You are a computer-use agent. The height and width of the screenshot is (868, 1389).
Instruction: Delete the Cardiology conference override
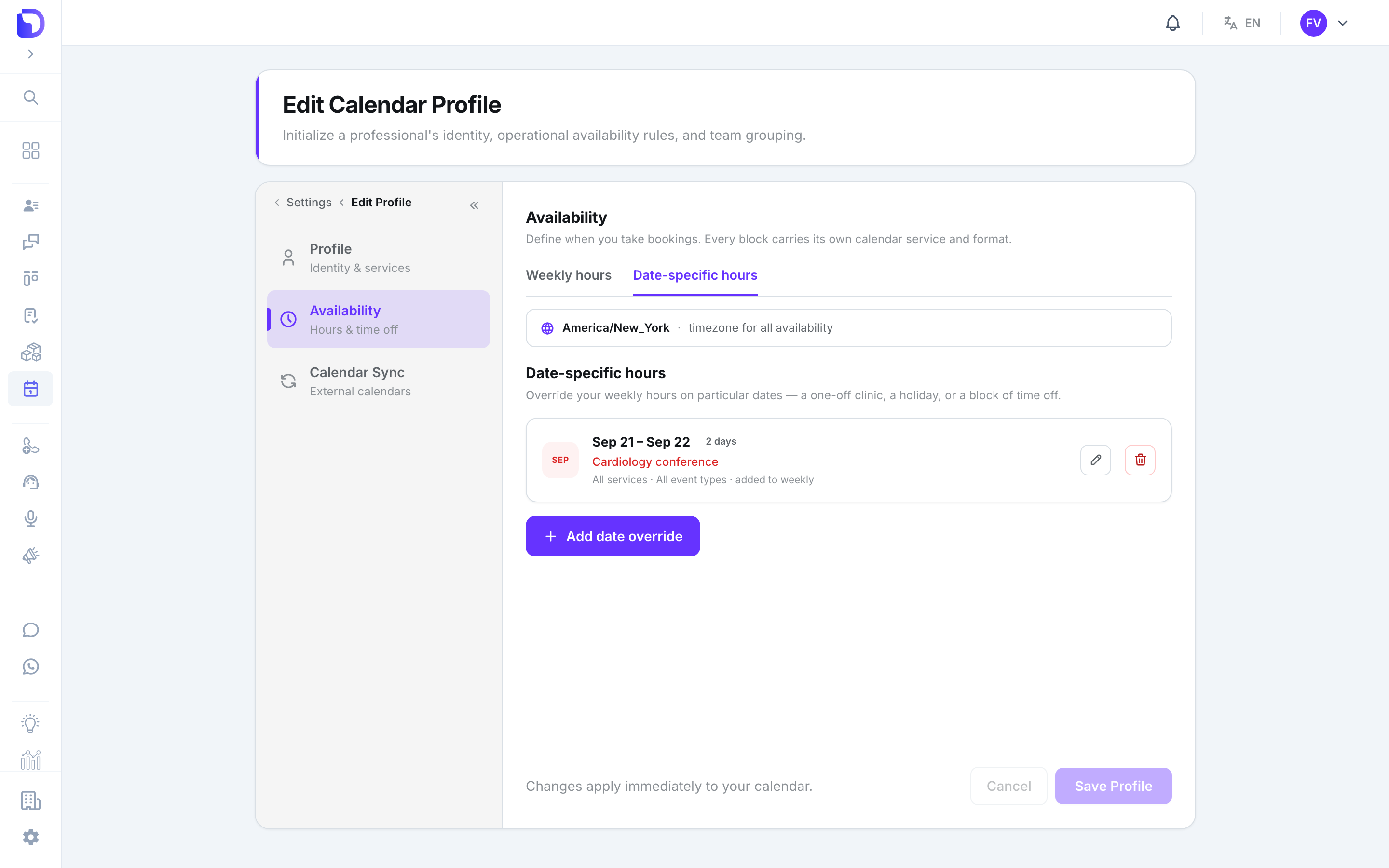coord(1140,460)
